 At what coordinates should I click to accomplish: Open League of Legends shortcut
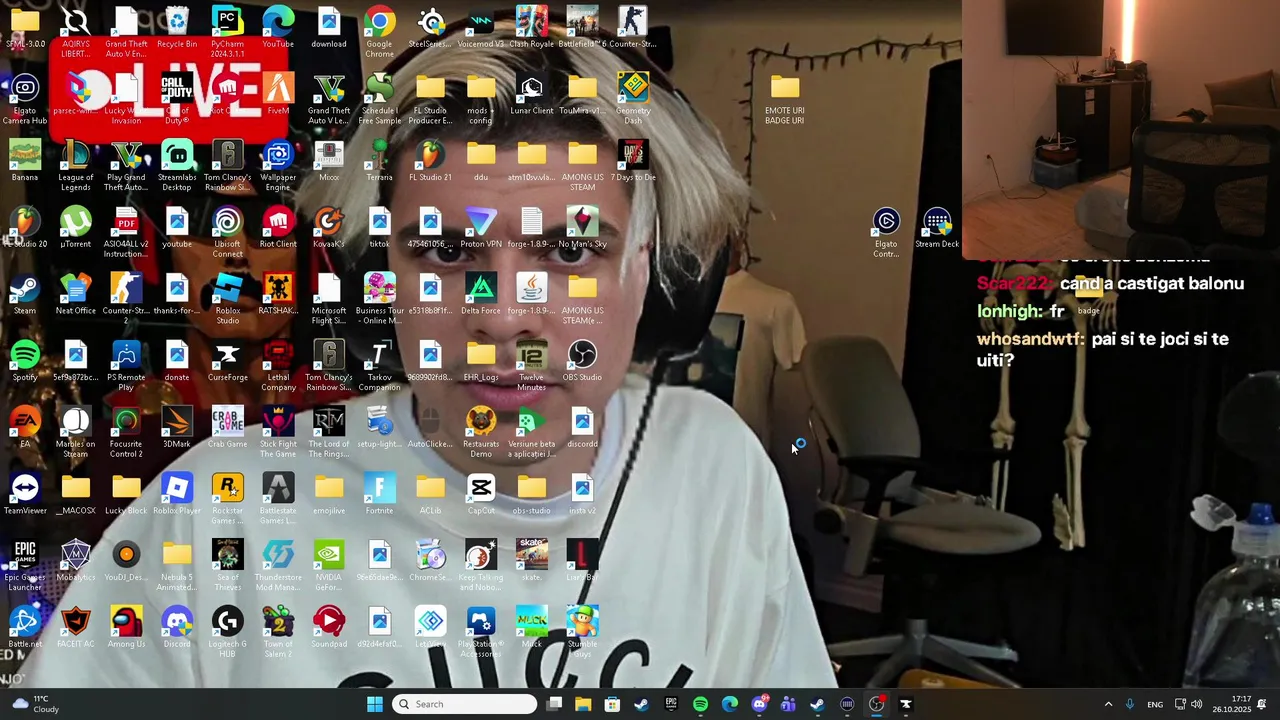coord(76,166)
